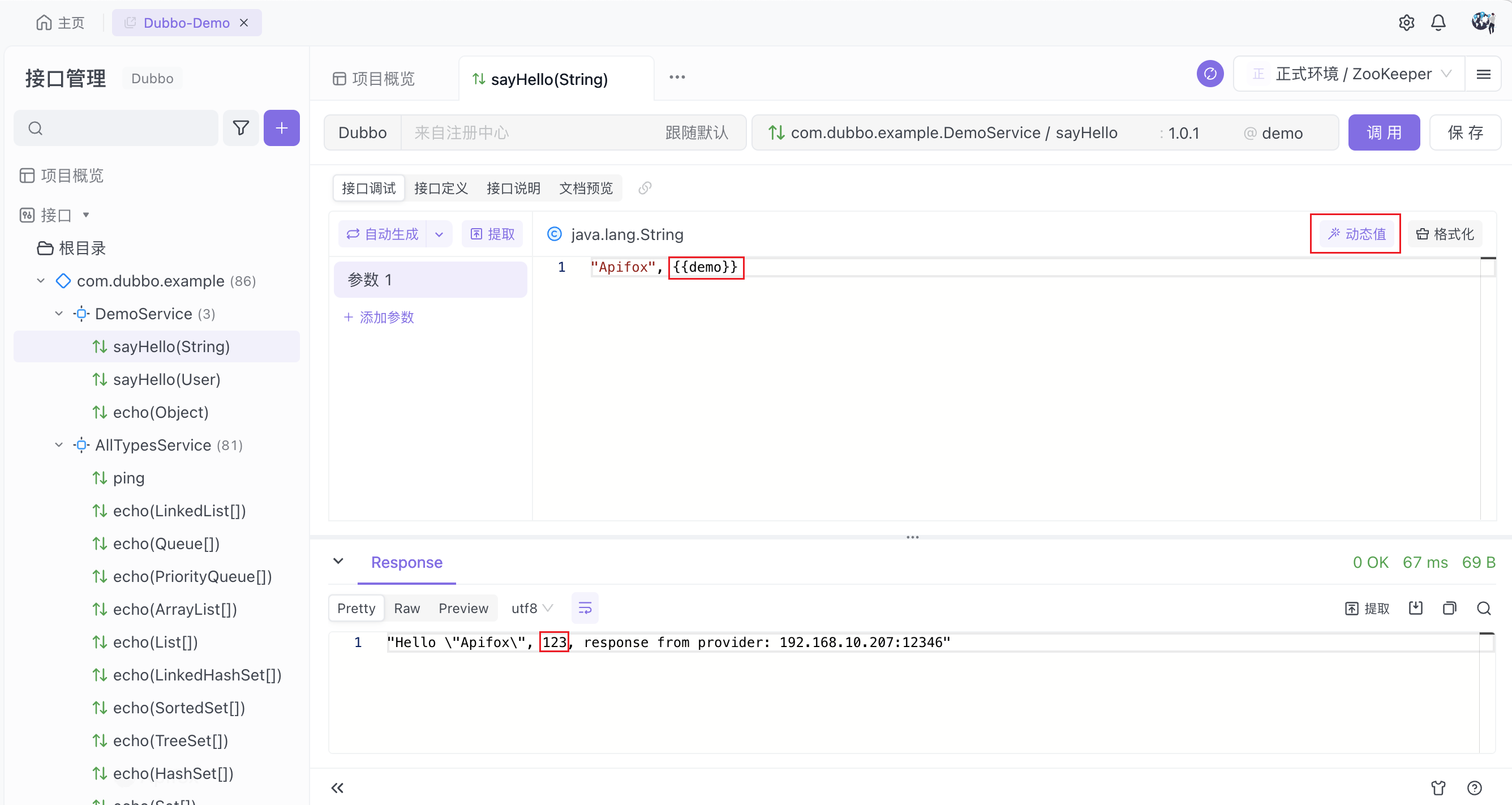Click the purple plus button to add an interface

click(282, 128)
